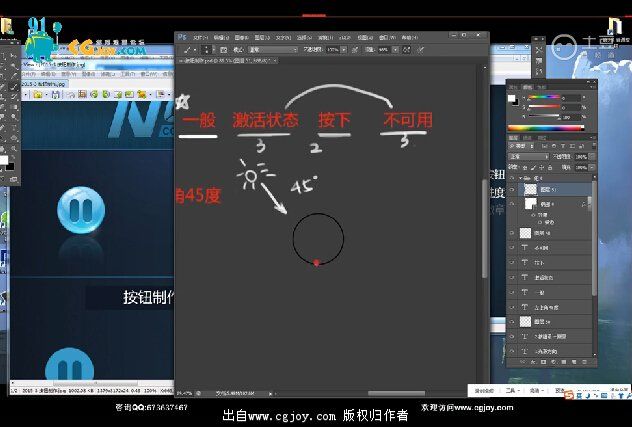Toggle visibility of the 左上角45度 text layer
Screen dimensions: 632x427
click(512, 307)
